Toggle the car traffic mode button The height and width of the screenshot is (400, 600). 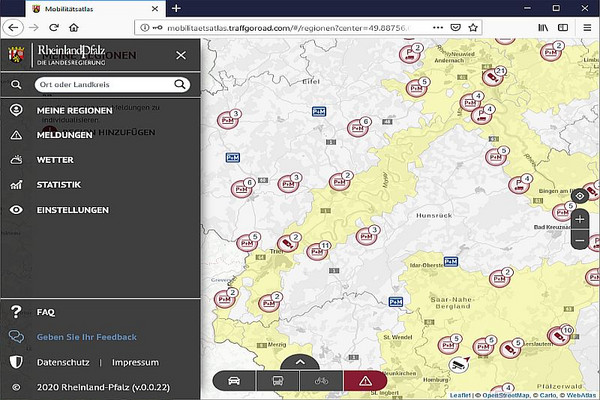pyautogui.click(x=235, y=381)
